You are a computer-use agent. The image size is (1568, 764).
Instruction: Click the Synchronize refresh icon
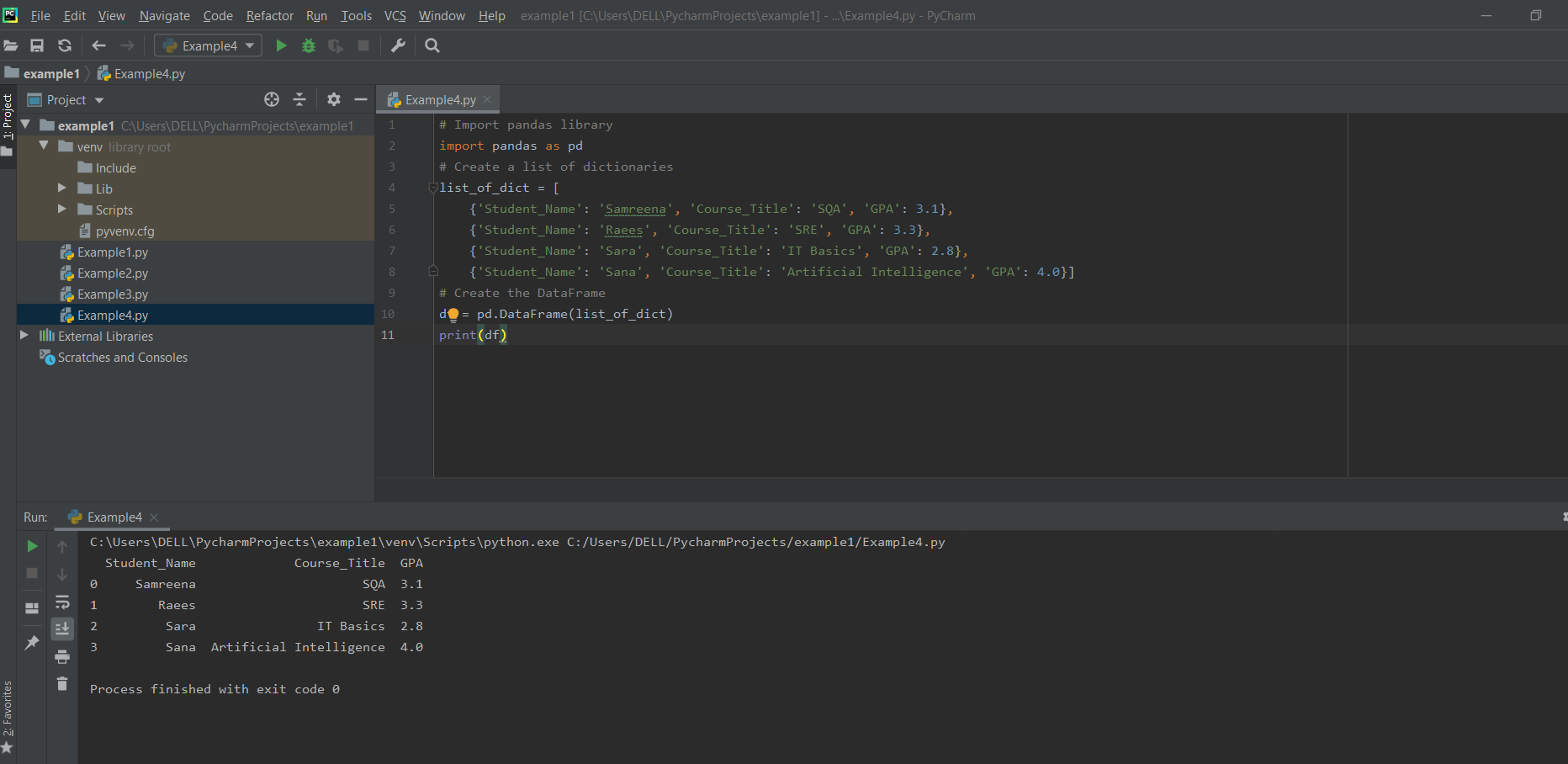65,45
